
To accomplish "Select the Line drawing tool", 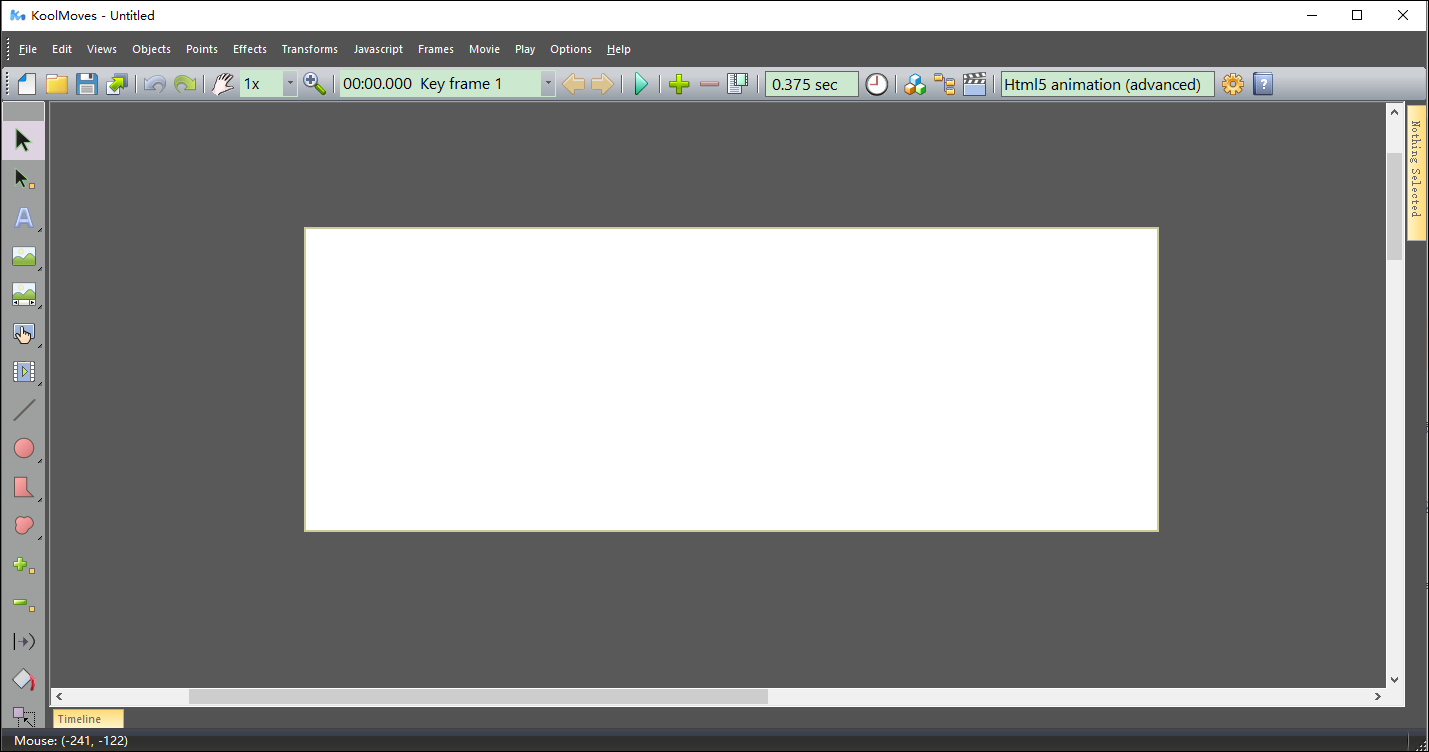I will (24, 410).
